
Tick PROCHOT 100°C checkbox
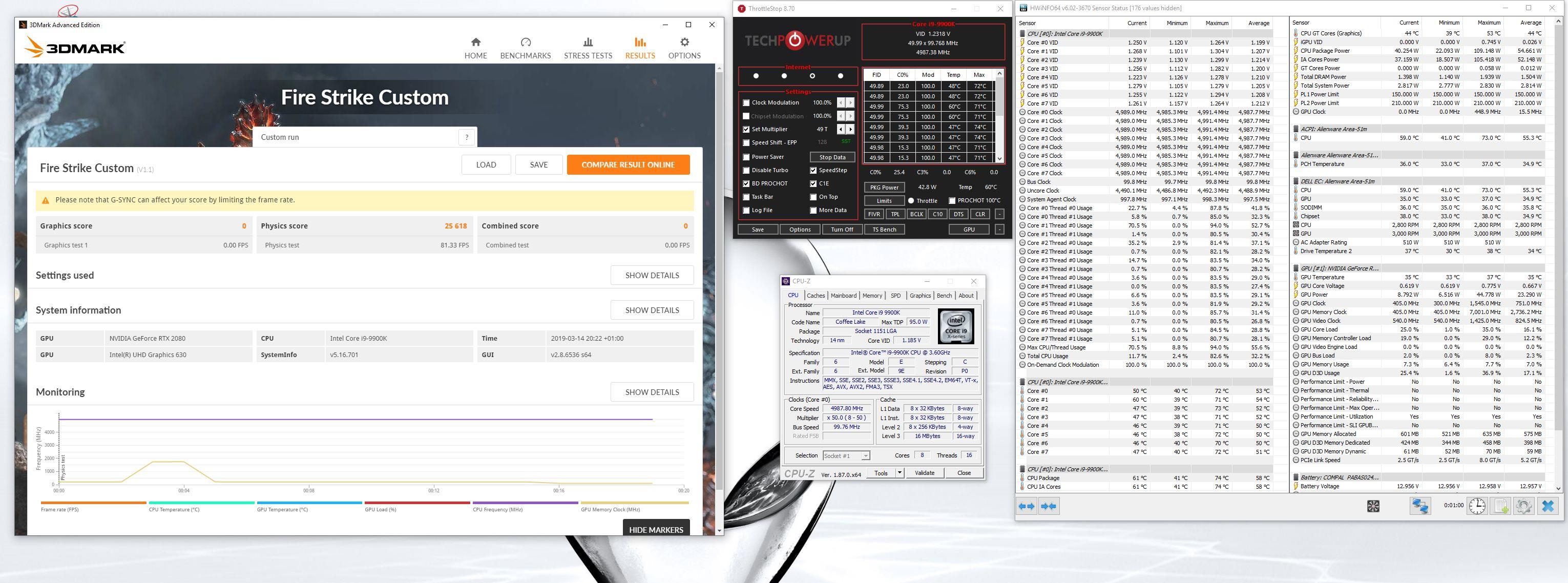952,200
